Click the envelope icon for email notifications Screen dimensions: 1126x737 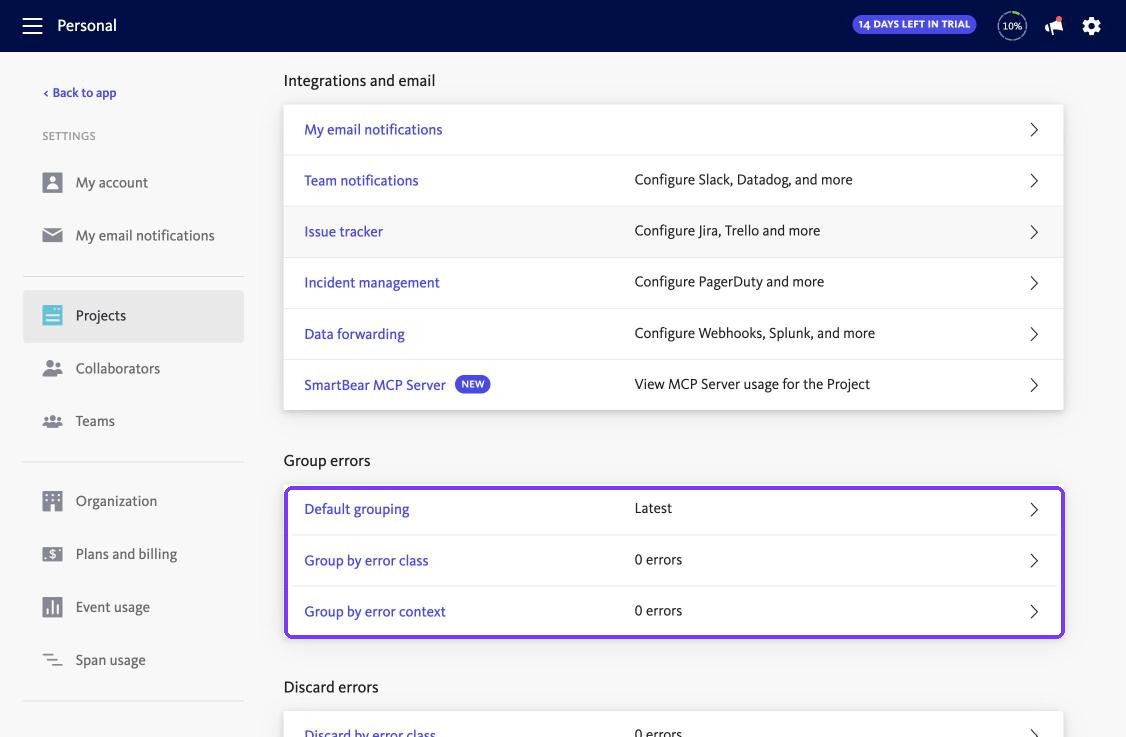[x=52, y=235]
